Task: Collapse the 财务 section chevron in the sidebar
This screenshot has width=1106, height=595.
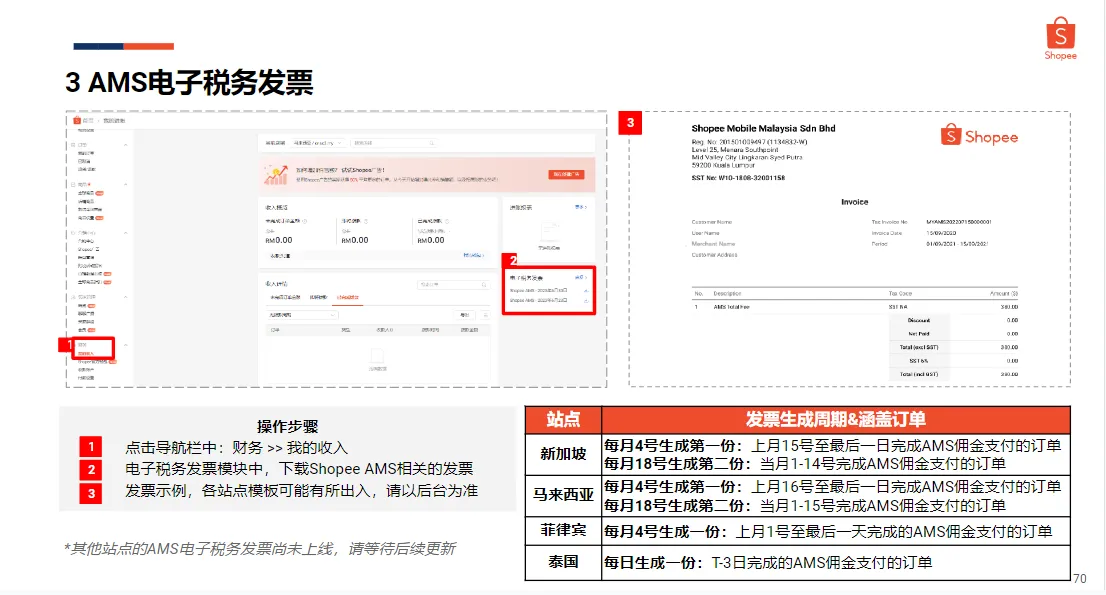Action: (125, 343)
